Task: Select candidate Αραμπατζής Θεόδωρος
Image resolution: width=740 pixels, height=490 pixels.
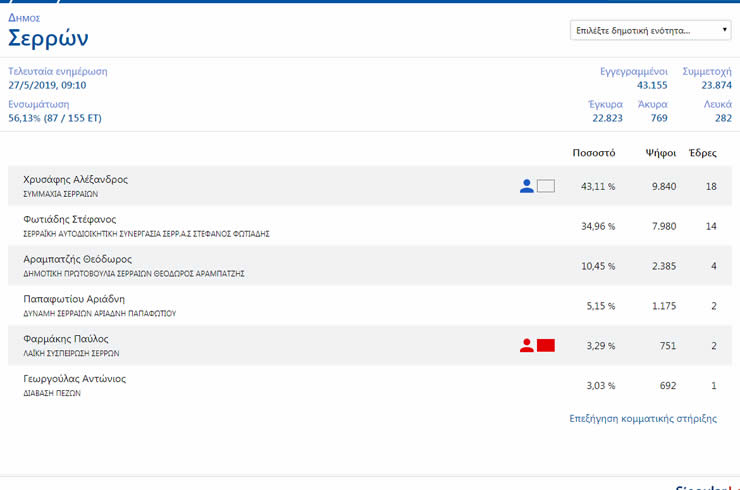Action: (77, 259)
